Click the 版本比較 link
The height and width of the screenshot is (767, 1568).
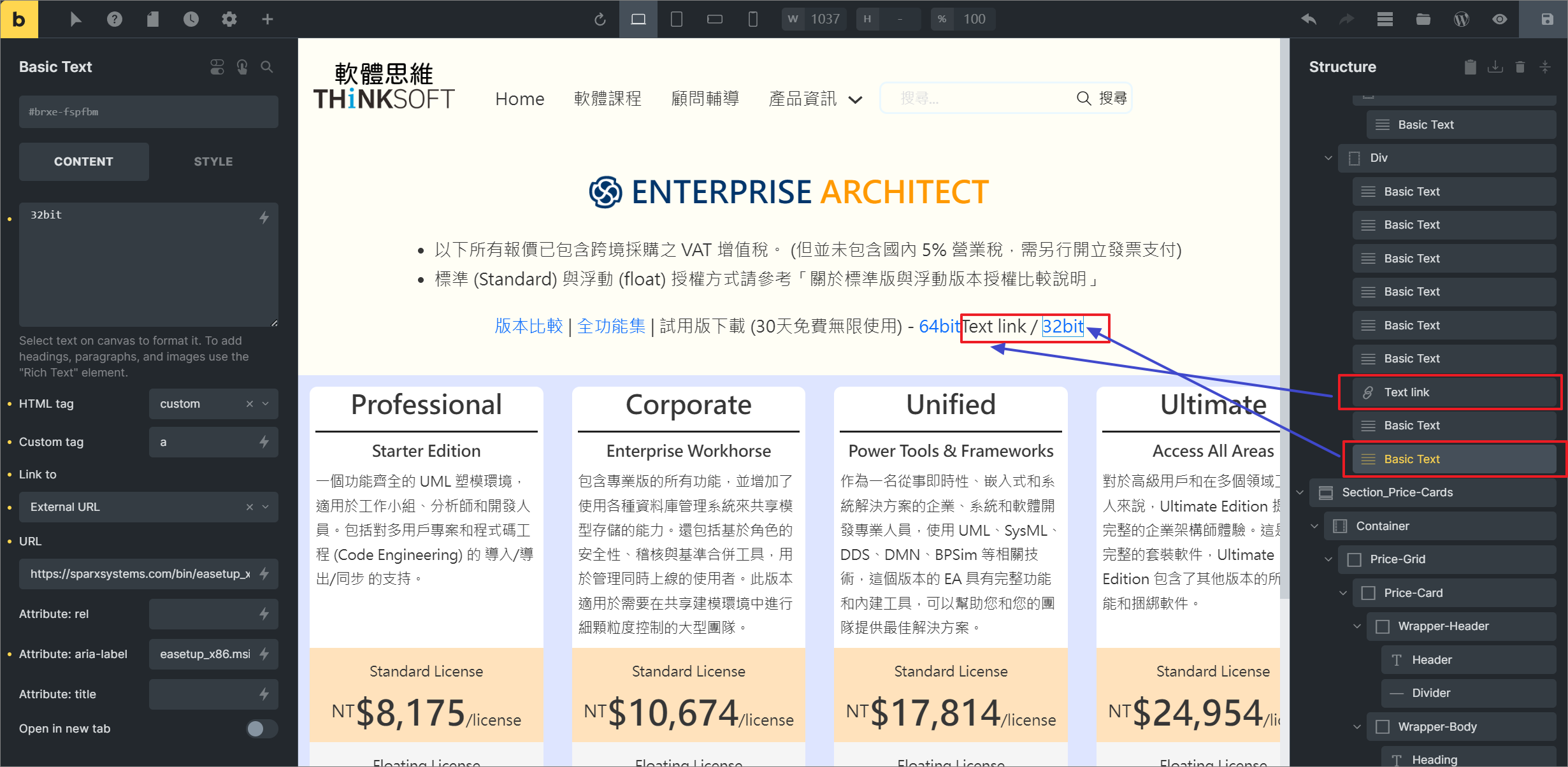[x=529, y=326]
